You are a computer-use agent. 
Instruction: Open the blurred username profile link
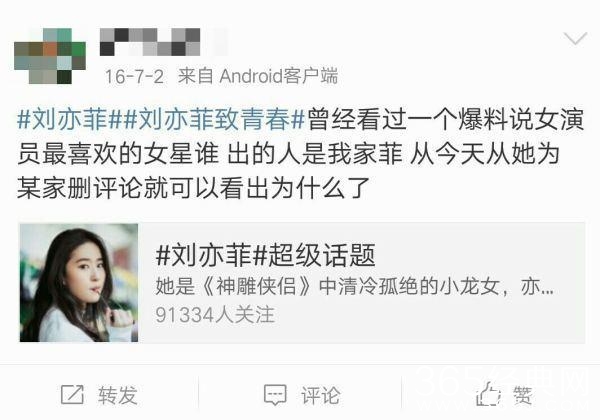pos(150,42)
